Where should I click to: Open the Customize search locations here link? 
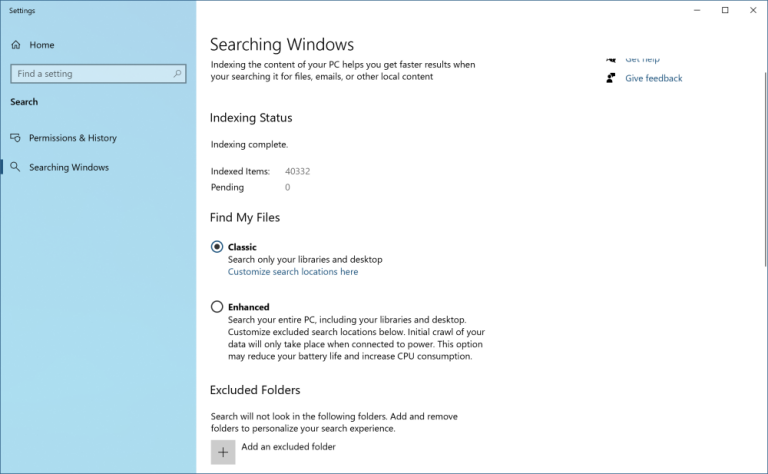292,272
